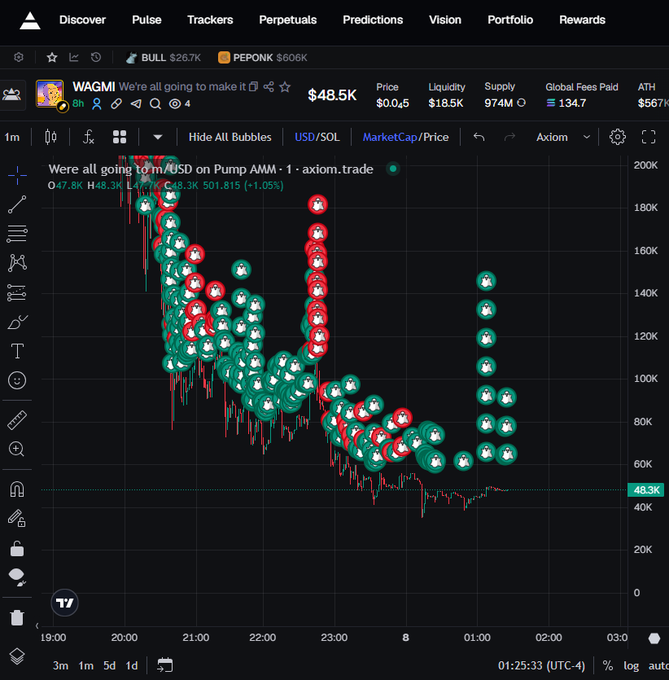Screen dimensions: 669x680
Task: Open chart settings gear icon
Action: coord(617,137)
